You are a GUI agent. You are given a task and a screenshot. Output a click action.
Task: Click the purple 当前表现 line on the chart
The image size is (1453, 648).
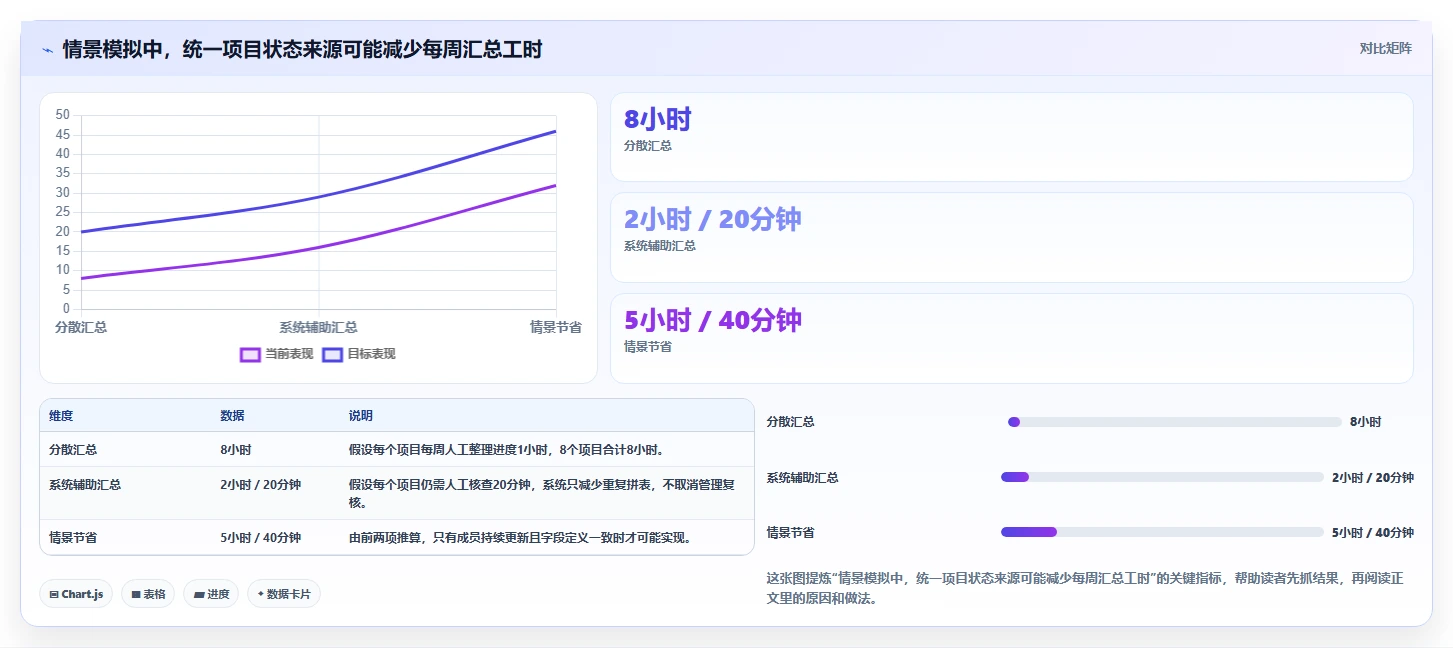318,247
